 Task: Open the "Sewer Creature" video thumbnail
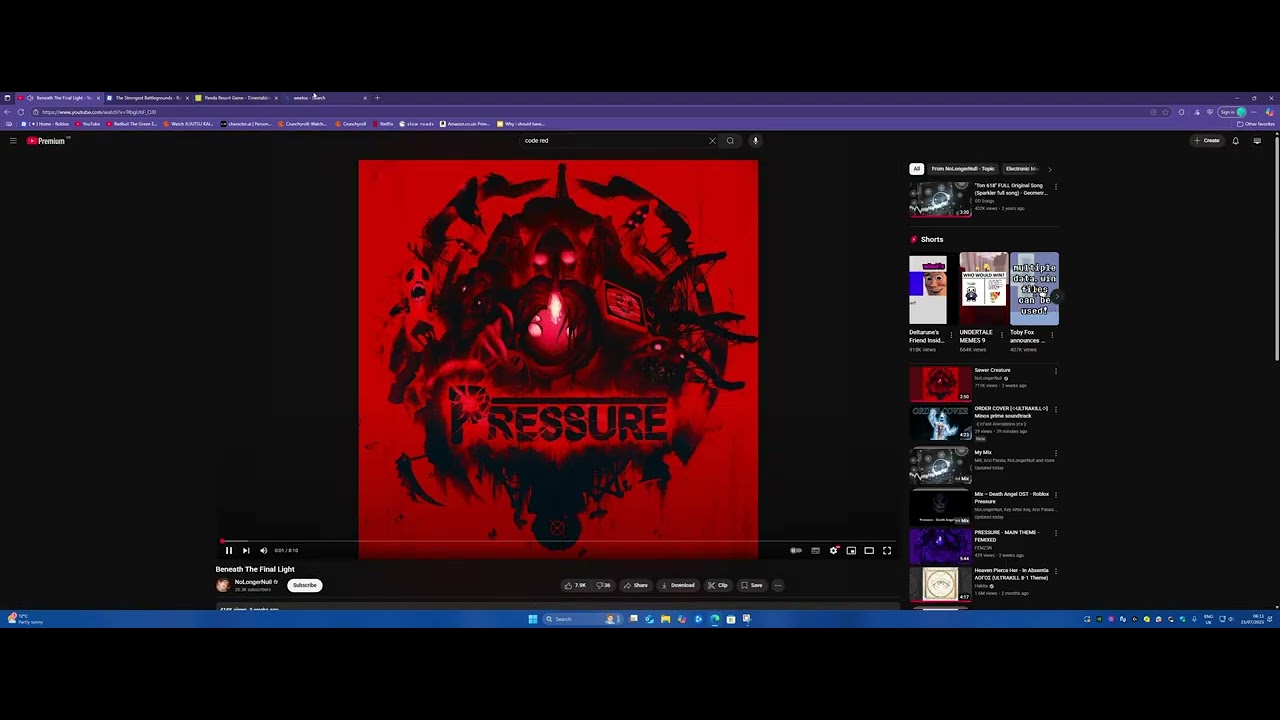[940, 384]
